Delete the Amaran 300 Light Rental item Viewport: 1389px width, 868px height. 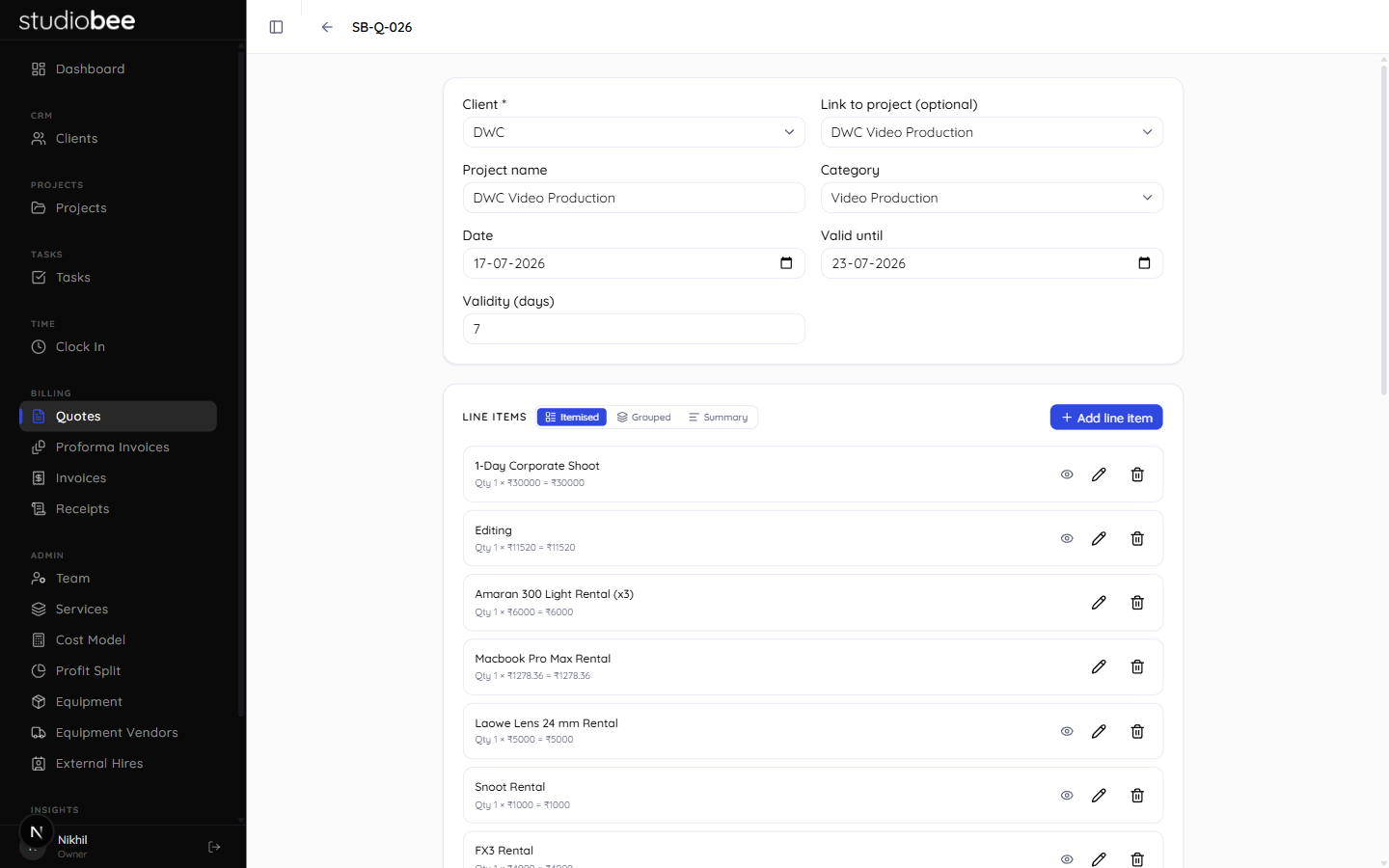1137,603
